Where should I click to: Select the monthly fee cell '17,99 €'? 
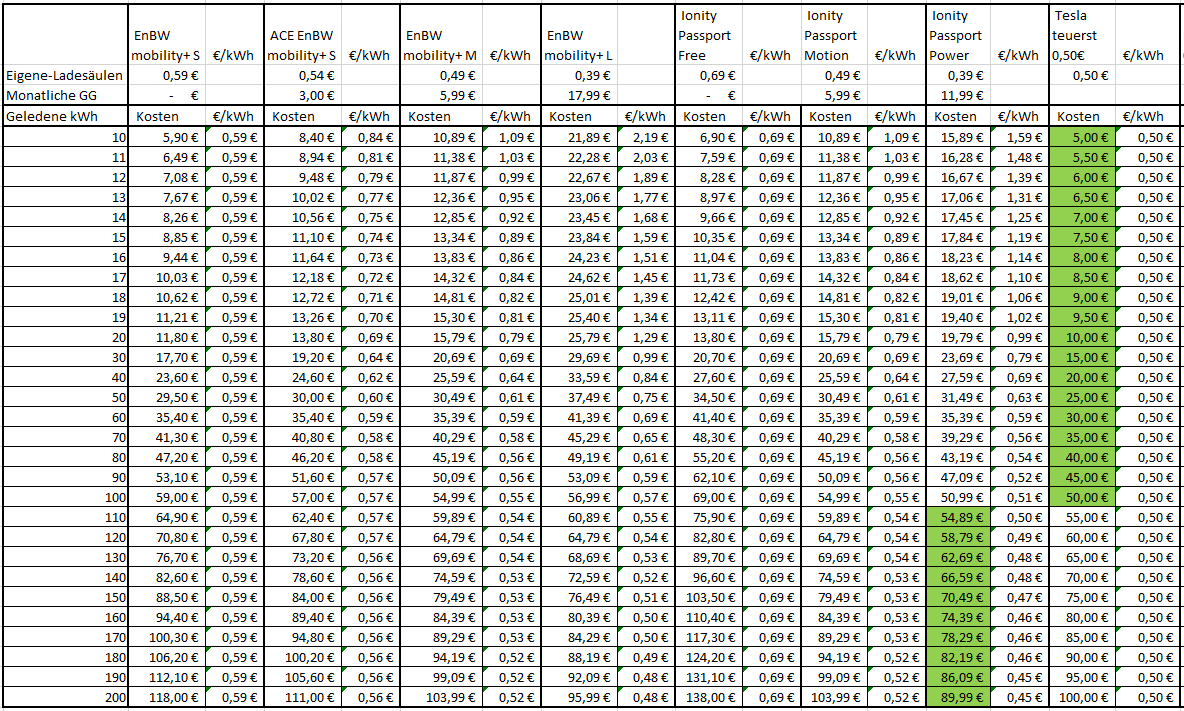(579, 95)
